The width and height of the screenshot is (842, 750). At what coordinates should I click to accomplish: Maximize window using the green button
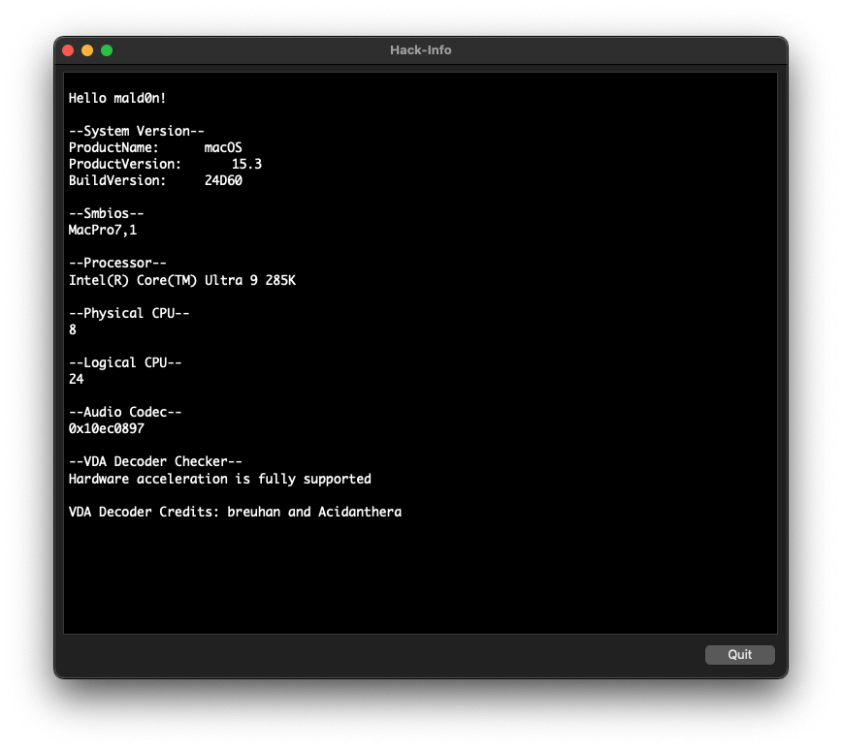tap(107, 50)
